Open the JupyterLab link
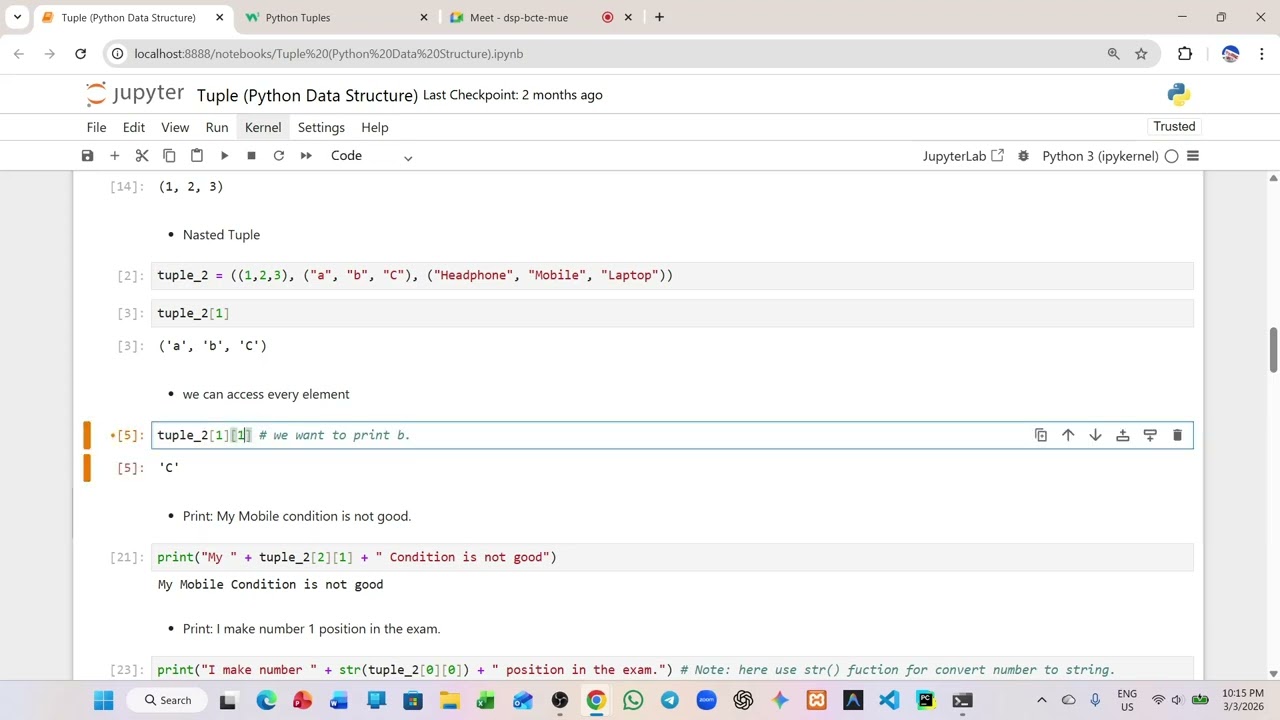 pyautogui.click(x=963, y=156)
